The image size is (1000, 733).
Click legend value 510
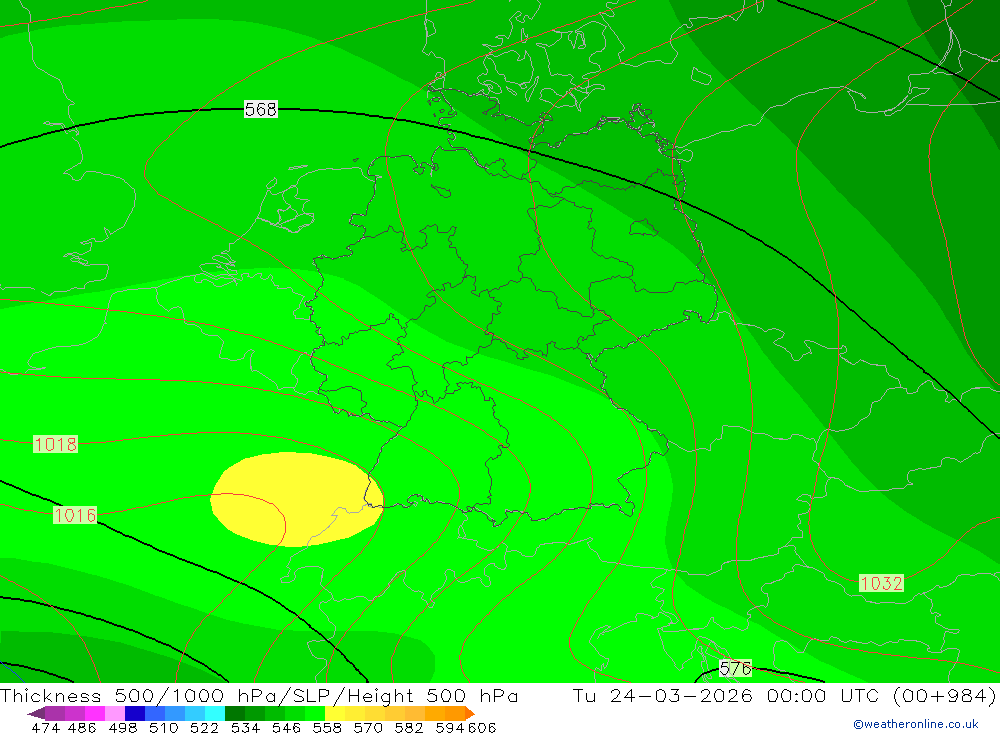click(x=163, y=727)
